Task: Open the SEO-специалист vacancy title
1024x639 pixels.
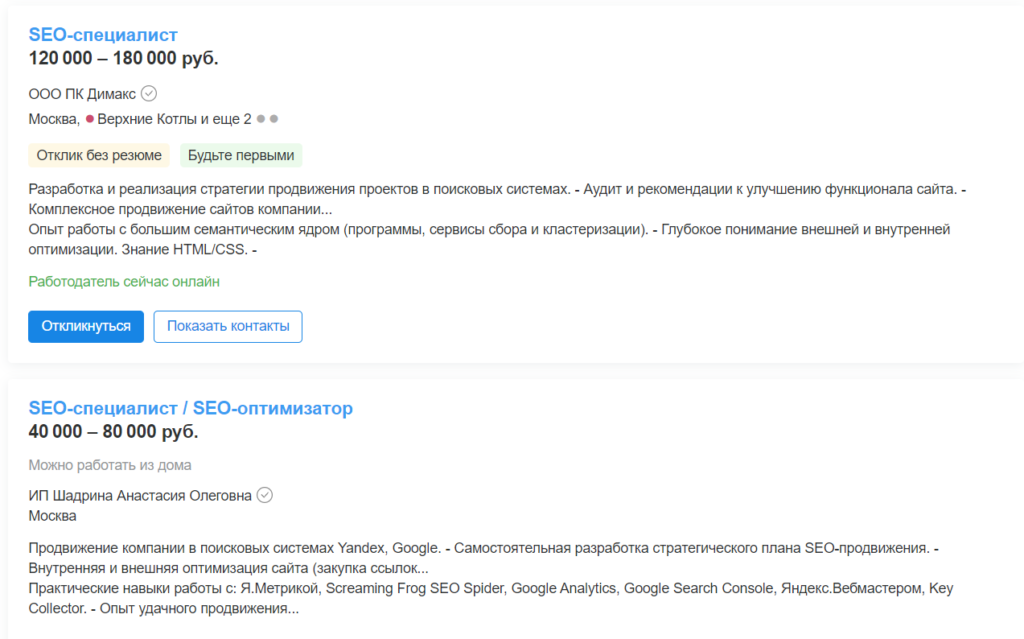Action: coord(103,36)
